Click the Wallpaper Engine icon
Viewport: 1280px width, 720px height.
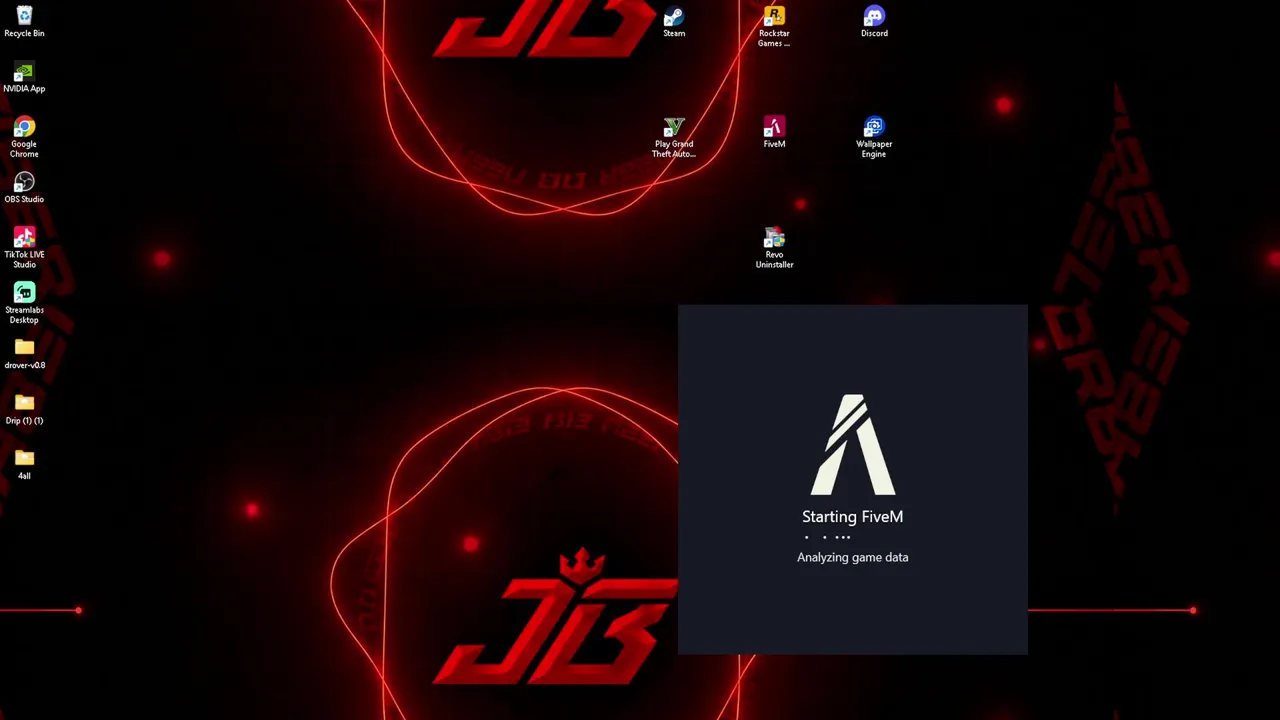pyautogui.click(x=874, y=137)
